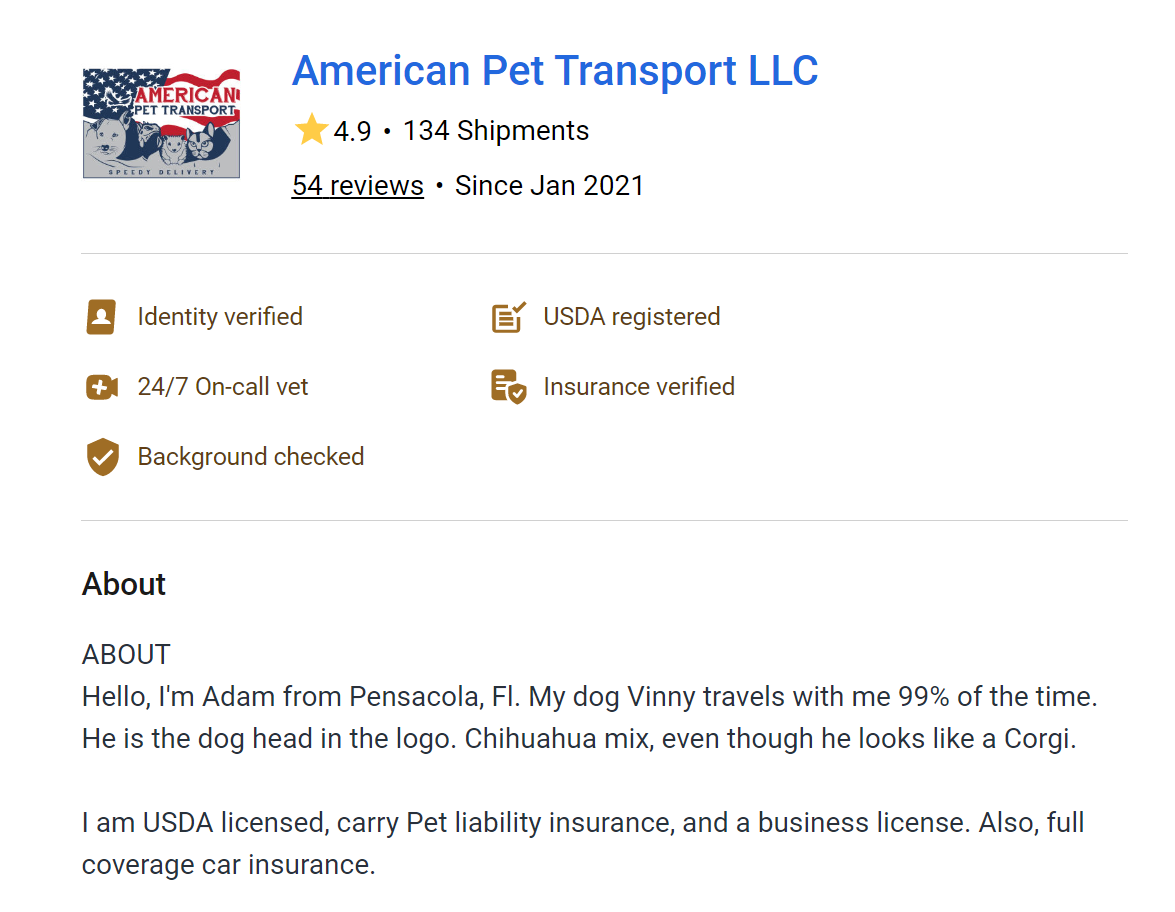Click the paragraph mentioning Pet liability insurance
The width and height of the screenshot is (1175, 912).
(583, 843)
